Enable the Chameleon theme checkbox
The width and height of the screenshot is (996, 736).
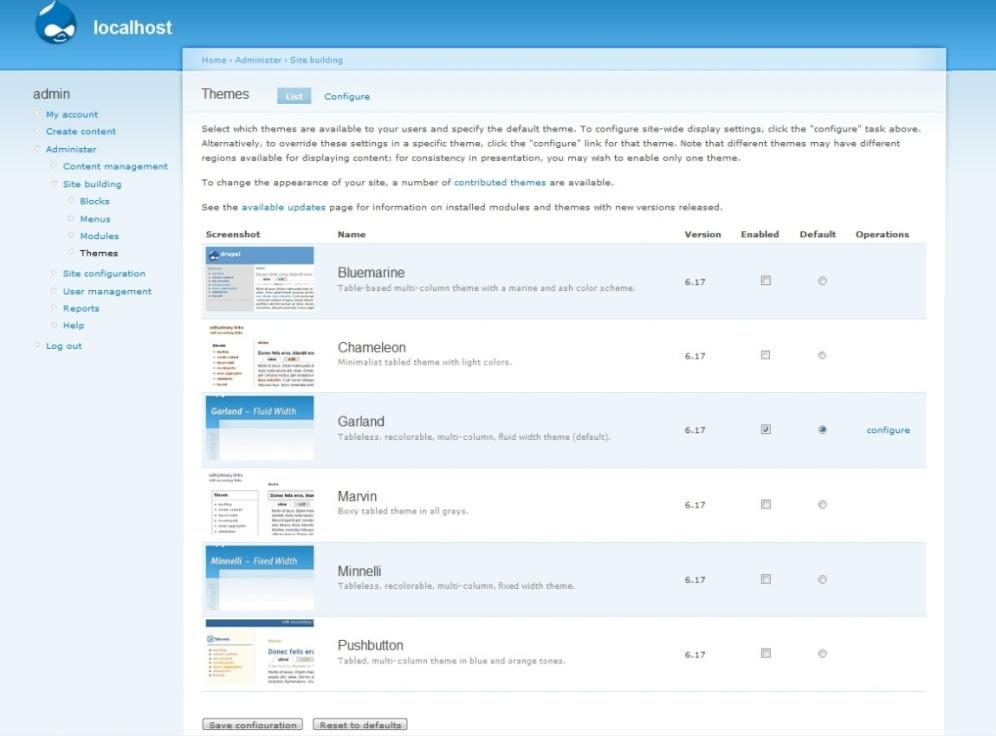(765, 355)
